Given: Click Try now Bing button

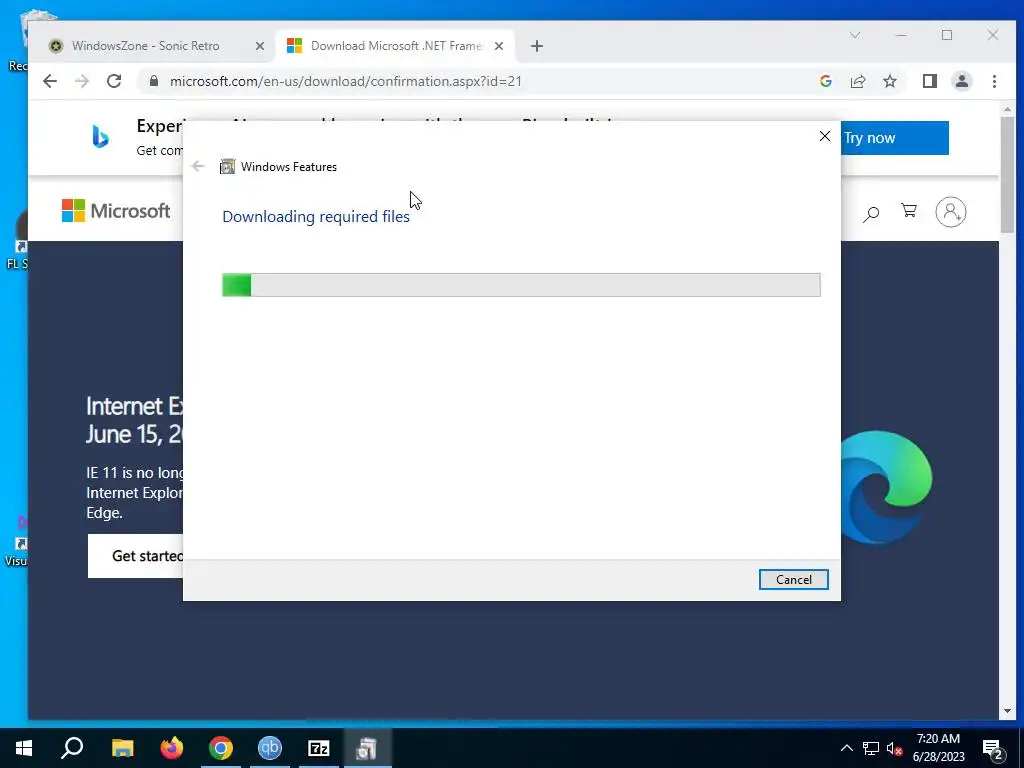Looking at the screenshot, I should (894, 138).
